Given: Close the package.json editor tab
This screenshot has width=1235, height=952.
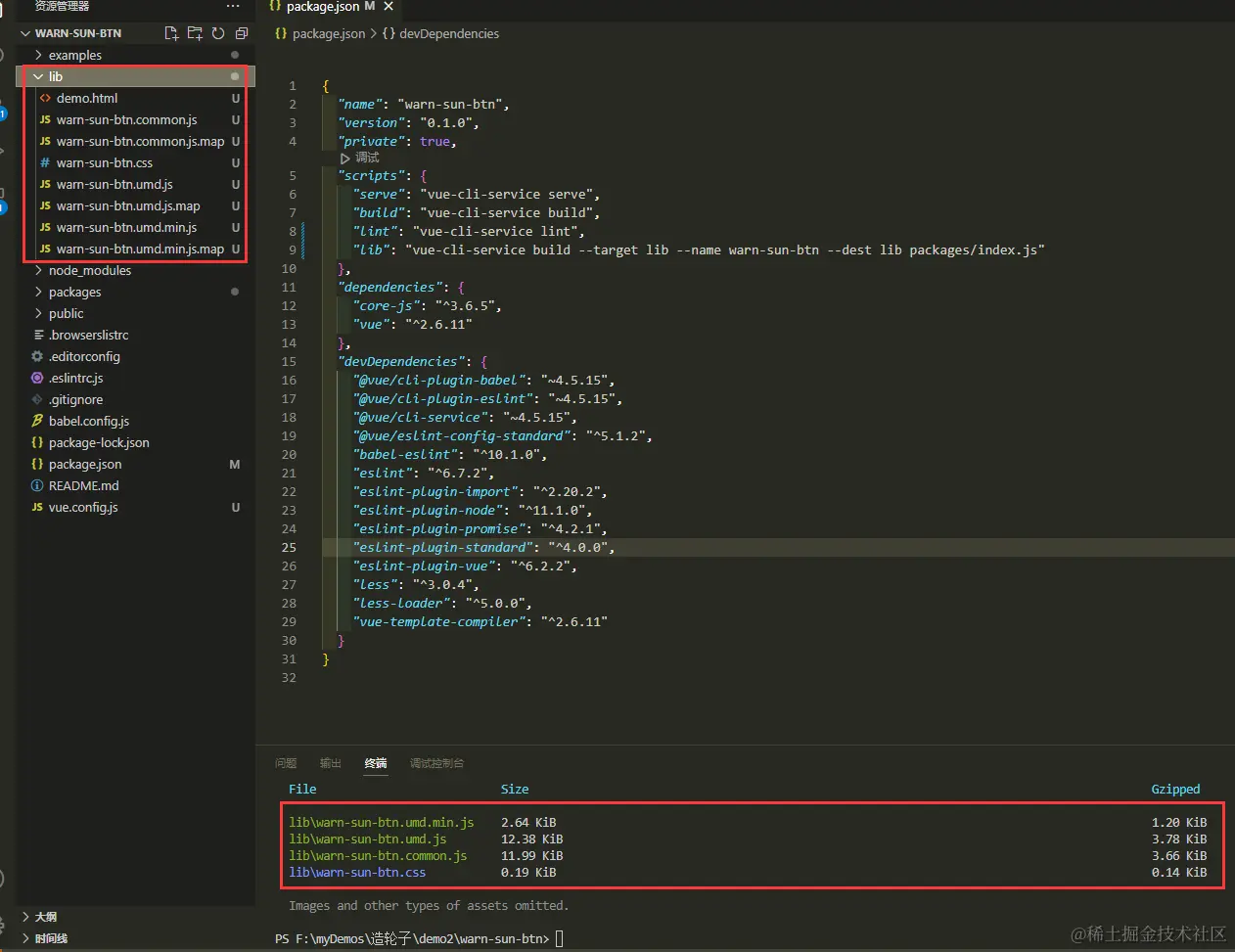Looking at the screenshot, I should 389,6.
